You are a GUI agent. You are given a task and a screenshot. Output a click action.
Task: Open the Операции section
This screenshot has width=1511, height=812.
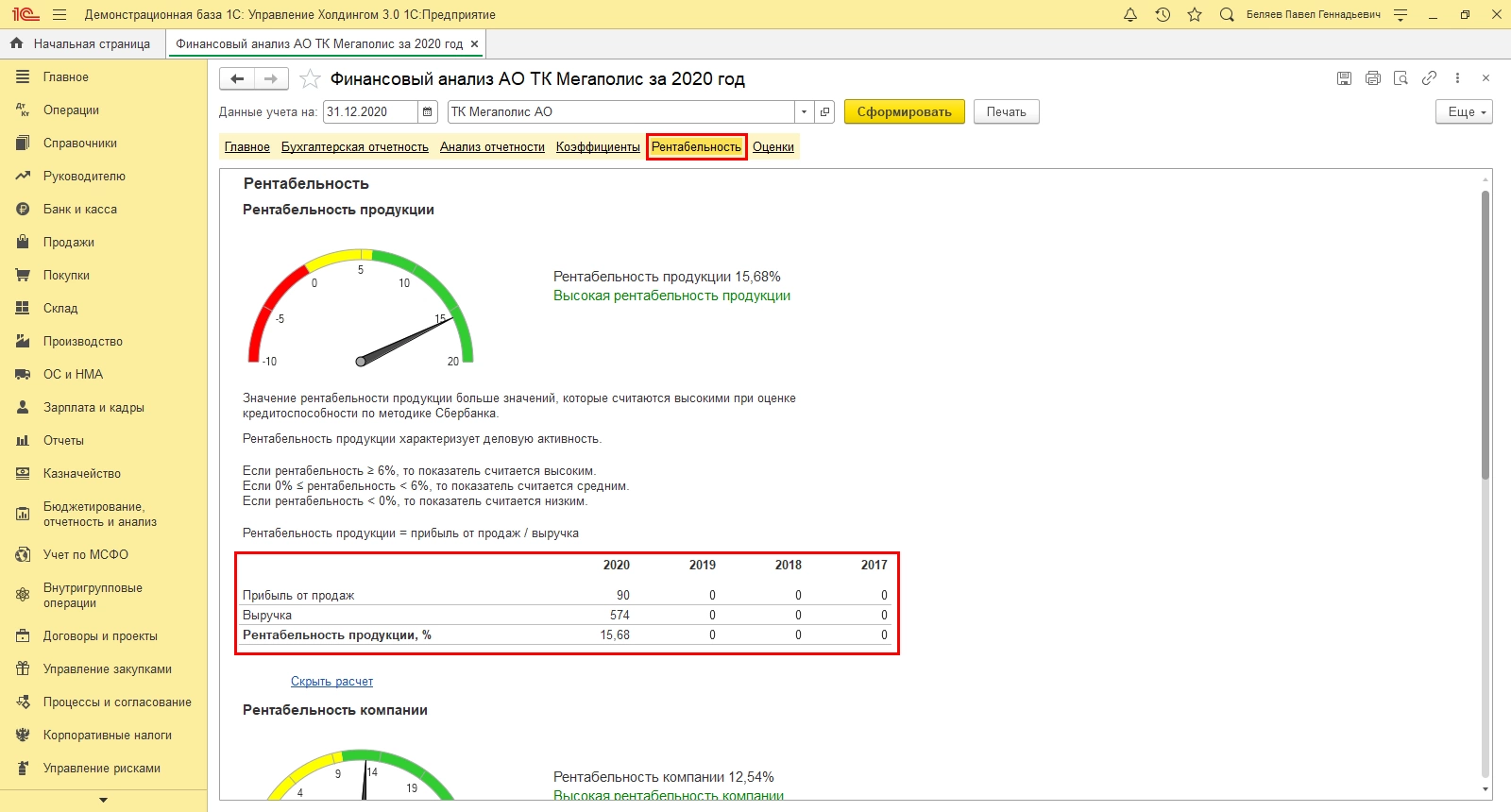pos(104,110)
